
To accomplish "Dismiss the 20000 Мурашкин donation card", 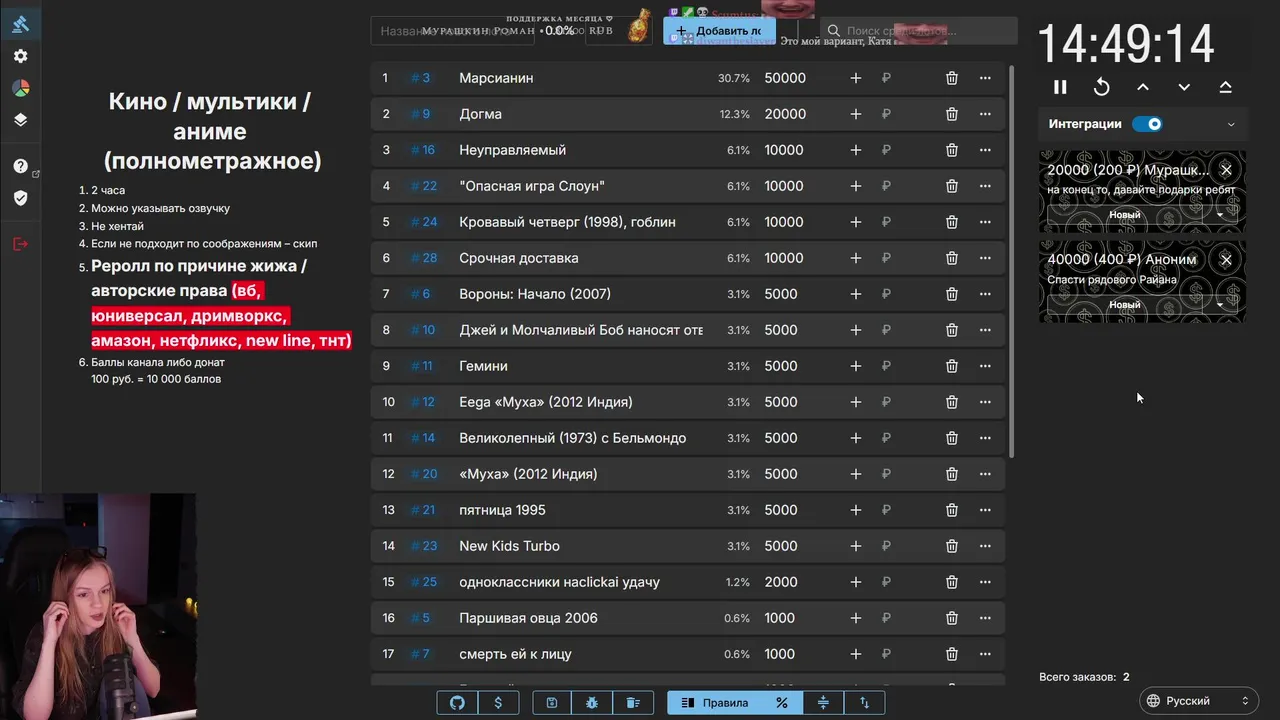I will tap(1226, 170).
